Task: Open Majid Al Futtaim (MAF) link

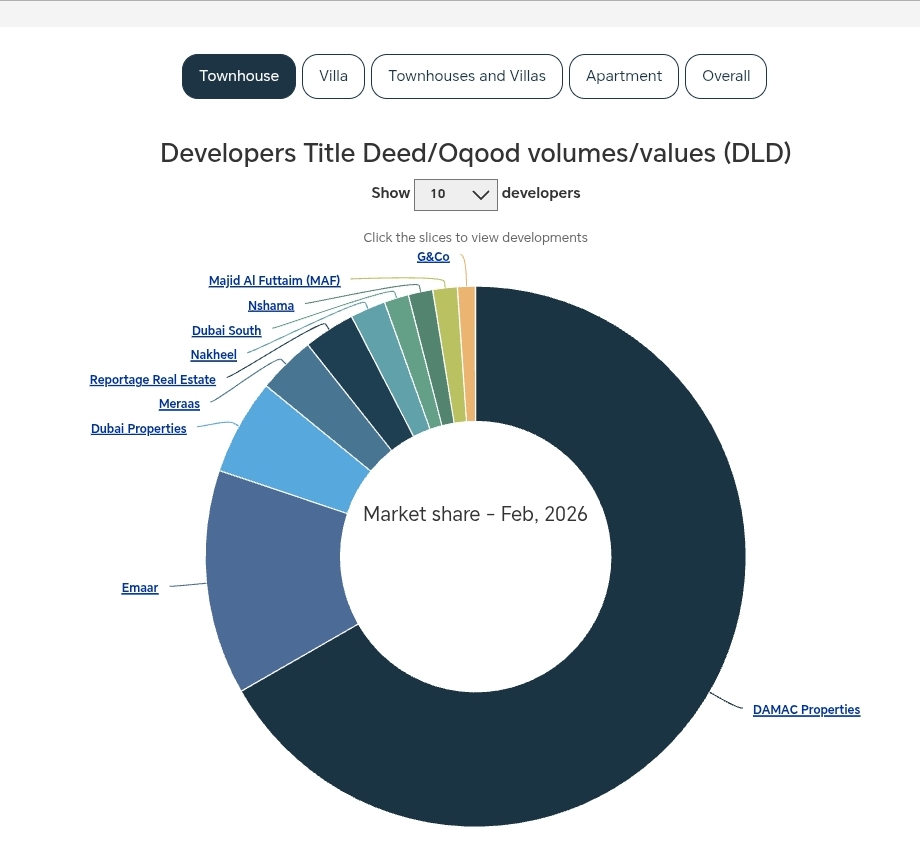Action: click(x=275, y=281)
